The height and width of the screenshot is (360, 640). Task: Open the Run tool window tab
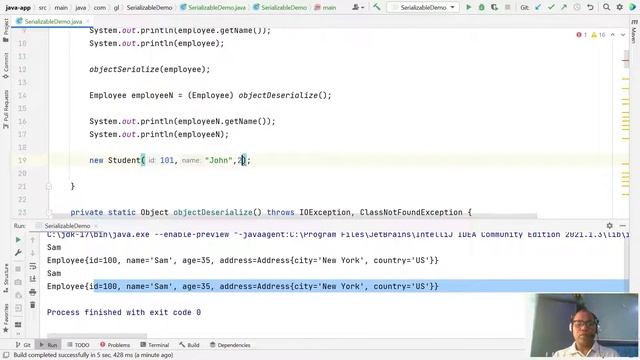pyautogui.click(x=48, y=345)
